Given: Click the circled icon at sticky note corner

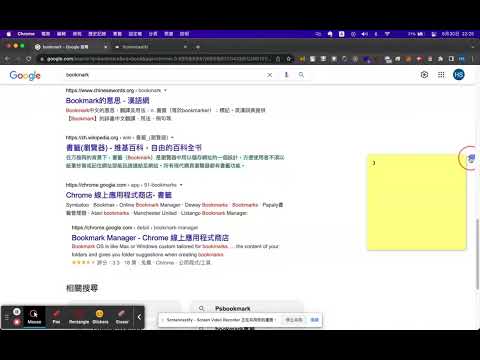Looking at the screenshot, I should point(470,158).
